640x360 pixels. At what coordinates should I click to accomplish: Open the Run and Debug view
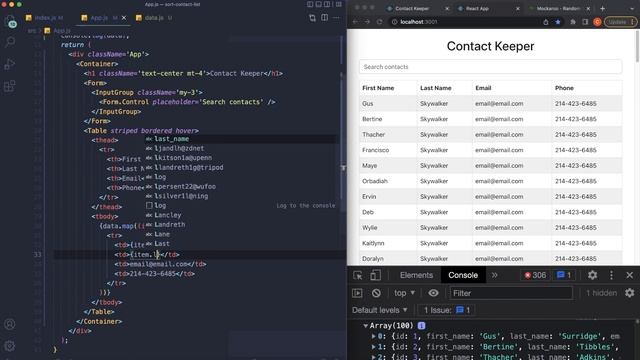click(10, 64)
